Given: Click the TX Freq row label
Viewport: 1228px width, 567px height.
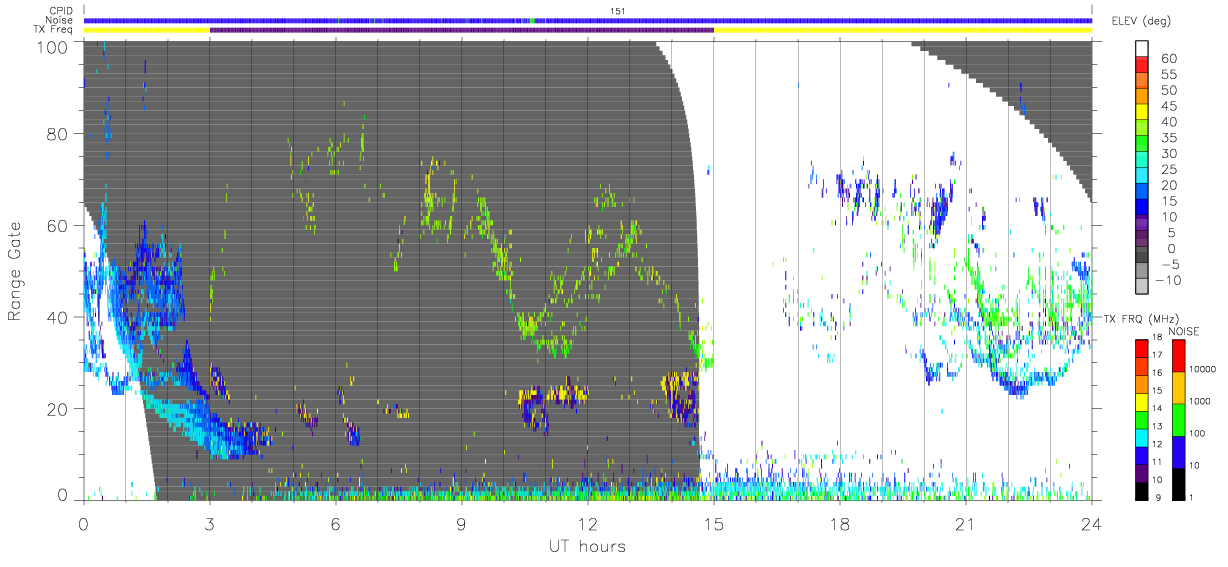Looking at the screenshot, I should coord(54,30).
